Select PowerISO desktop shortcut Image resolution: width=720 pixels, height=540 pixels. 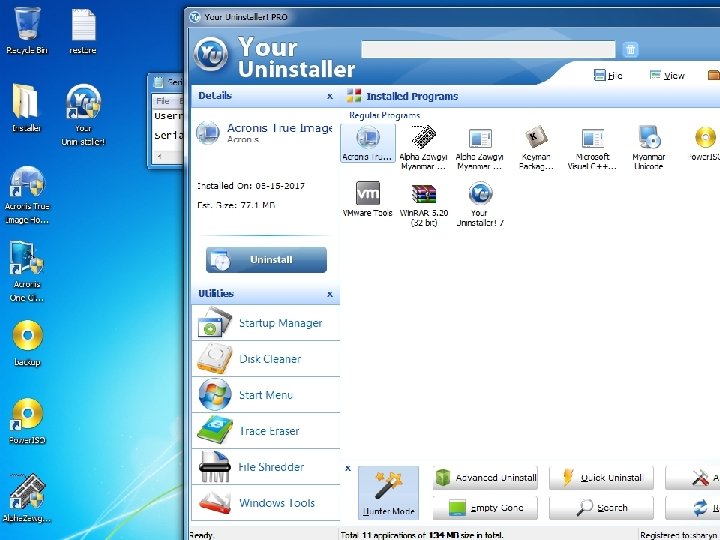tap(27, 422)
